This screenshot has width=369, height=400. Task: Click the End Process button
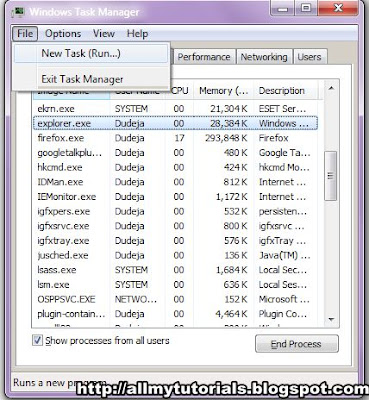(x=297, y=344)
